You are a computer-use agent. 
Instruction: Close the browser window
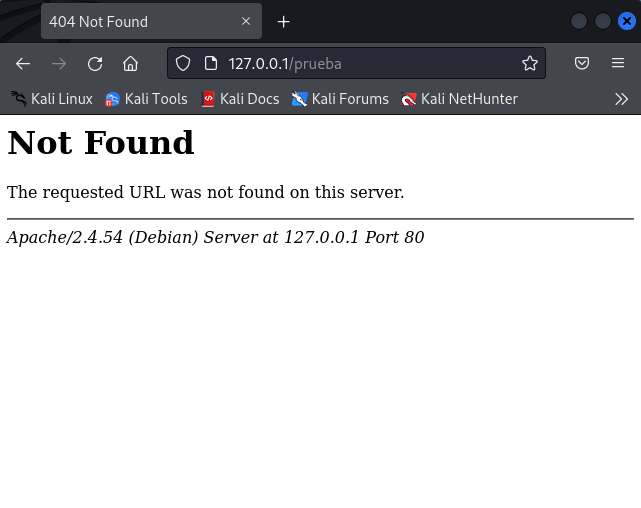[627, 21]
